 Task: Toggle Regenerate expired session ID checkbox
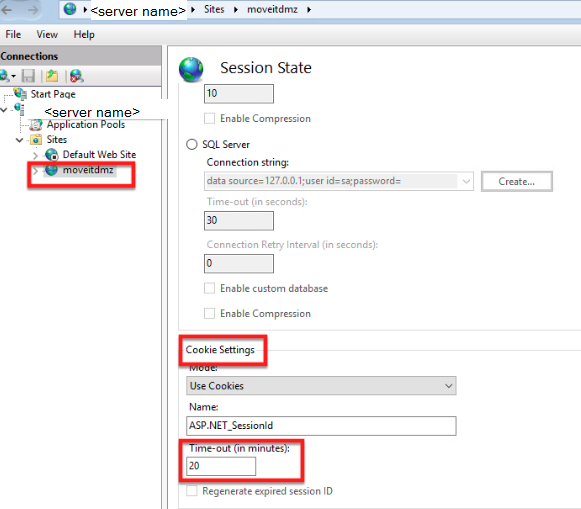click(x=192, y=491)
